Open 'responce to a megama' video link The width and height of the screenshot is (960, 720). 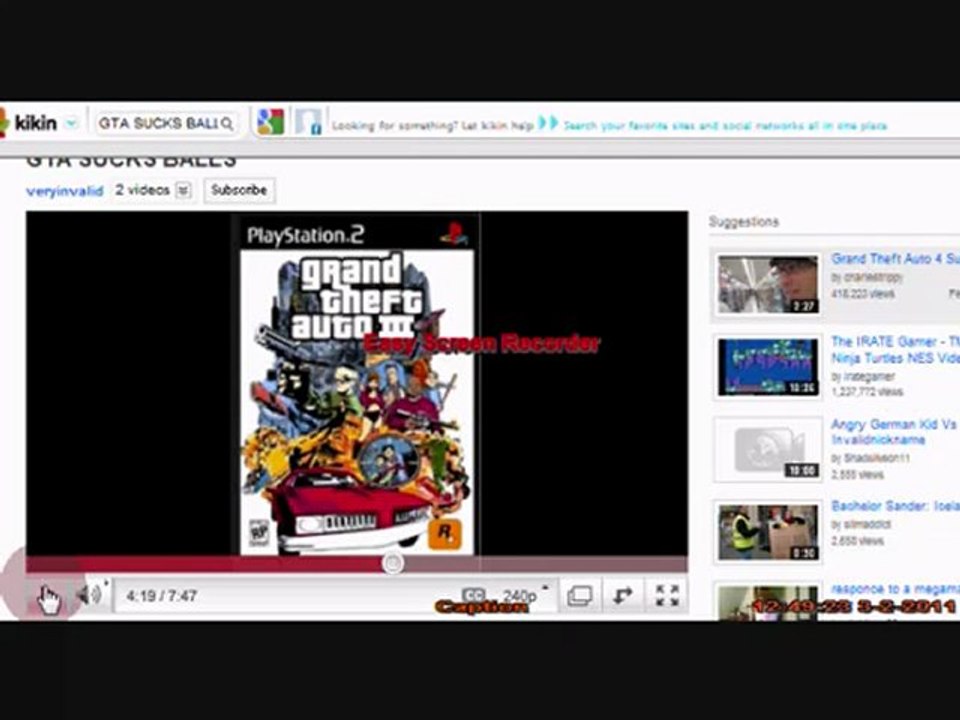[895, 589]
